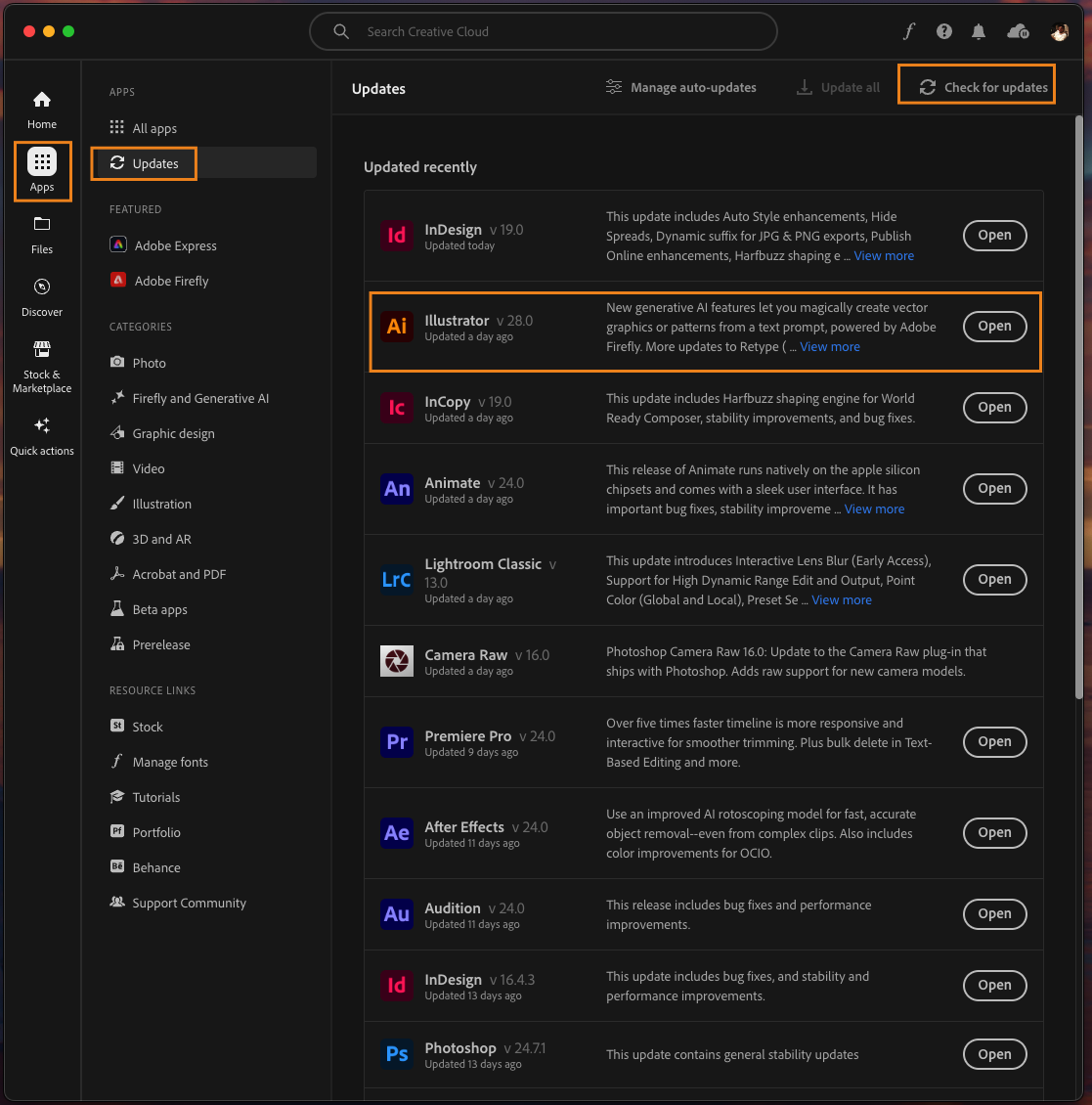Open the Discover section
The height and width of the screenshot is (1105, 1092).
point(42,296)
